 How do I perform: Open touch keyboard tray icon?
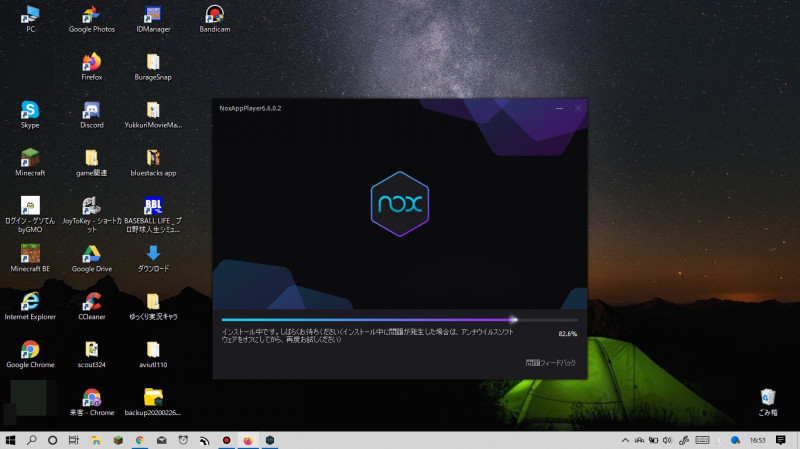(702, 440)
